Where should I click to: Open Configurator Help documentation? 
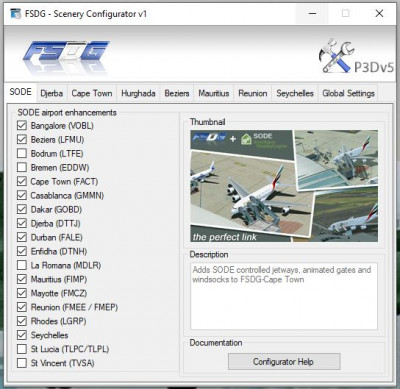click(x=284, y=362)
